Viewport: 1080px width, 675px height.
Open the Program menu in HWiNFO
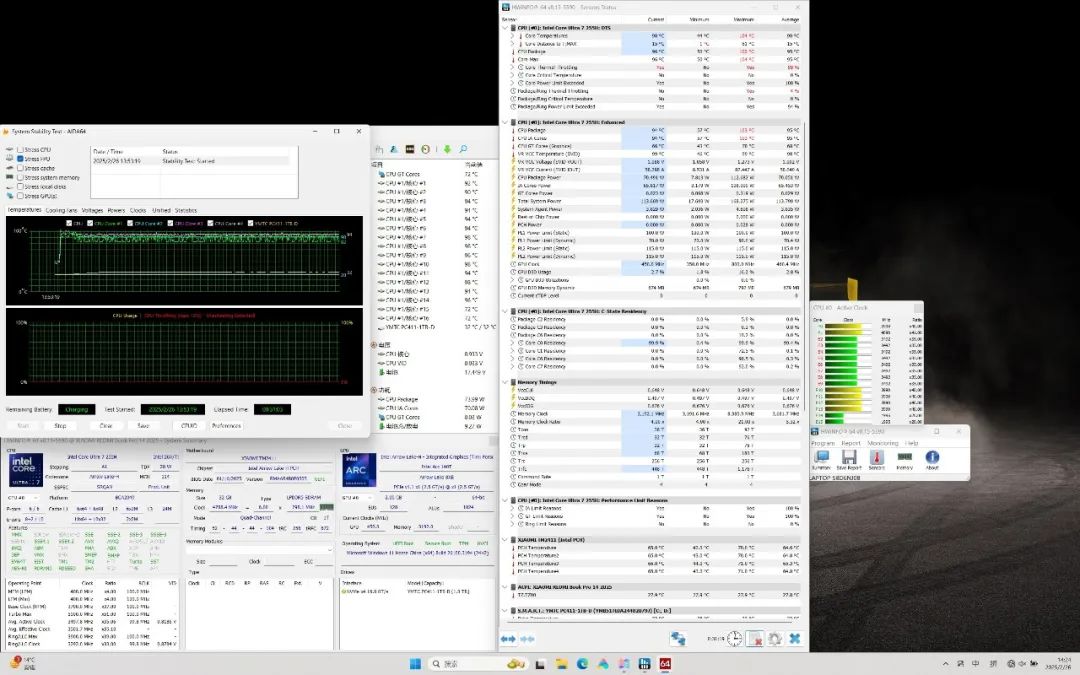tap(822, 444)
